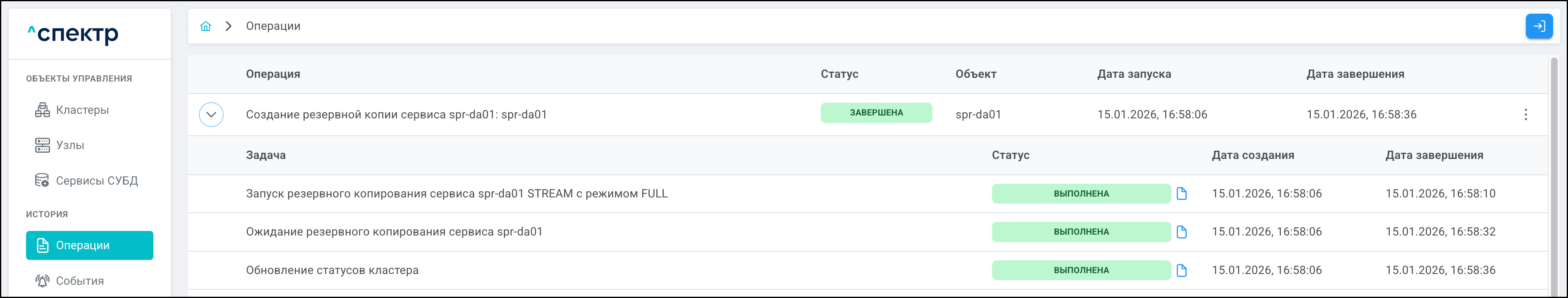Click the Узлы sidebar icon
The width and height of the screenshot is (1568, 298).
click(x=42, y=146)
